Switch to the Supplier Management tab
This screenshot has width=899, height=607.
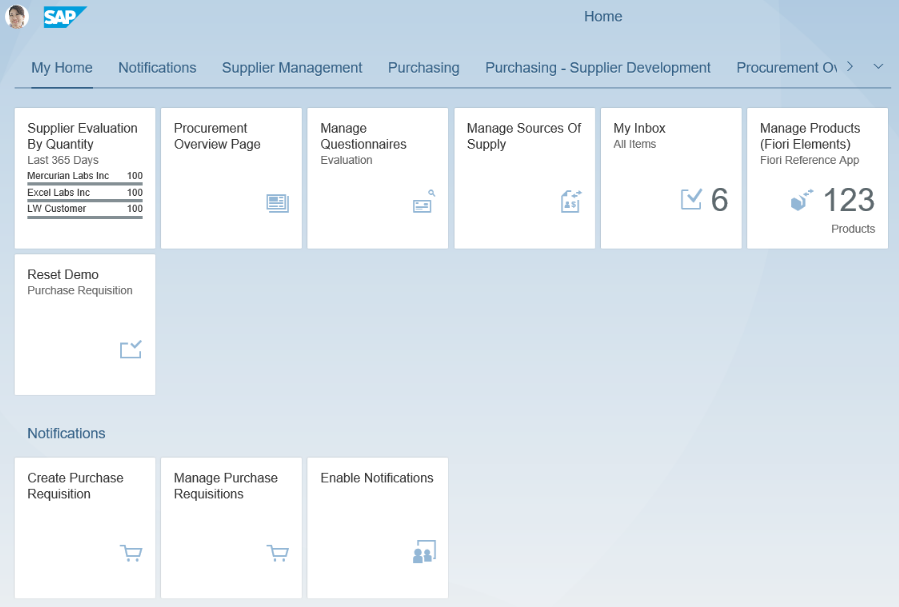(292, 68)
